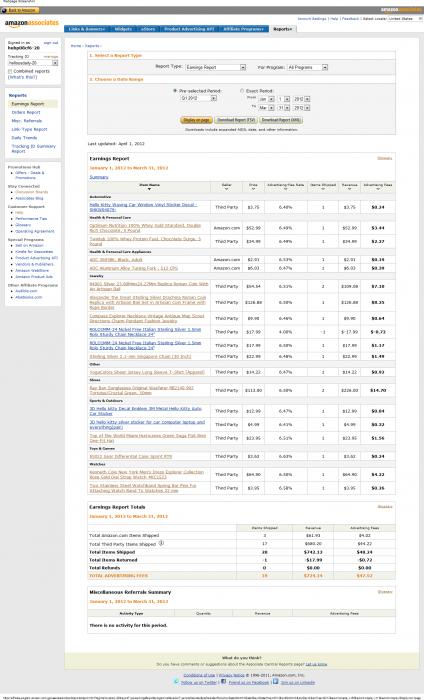Open the From year dropdown
This screenshot has height=700, width=424.
click(x=301, y=99)
